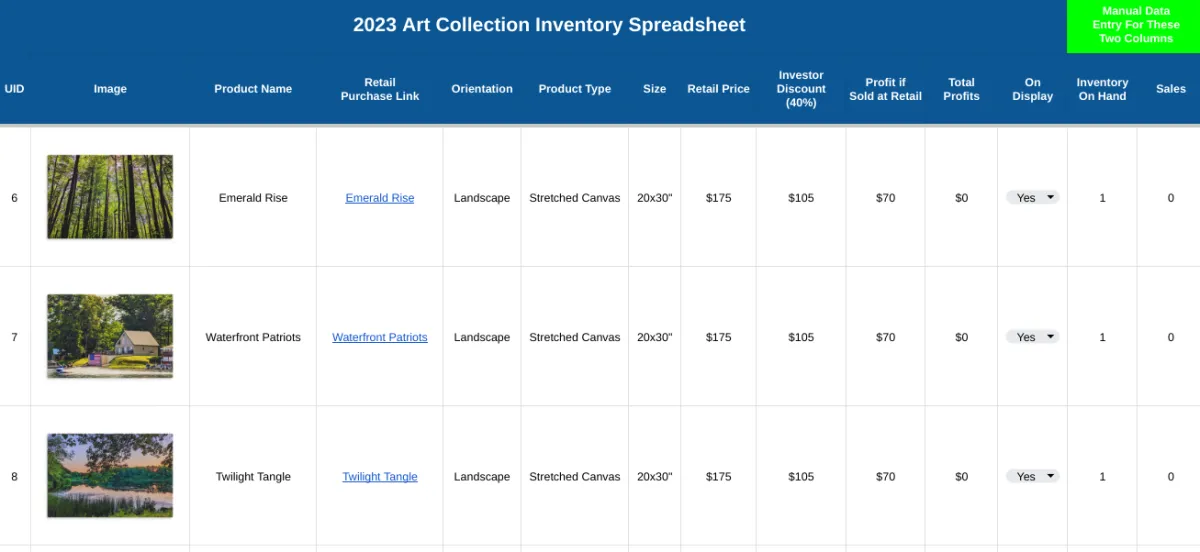Open the Waterfront Patriots purchase link
Viewport: 1200px width, 552px height.
[x=380, y=337]
